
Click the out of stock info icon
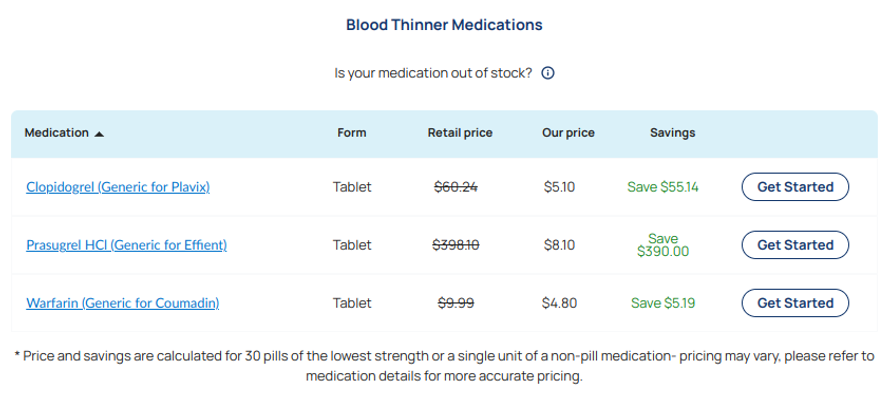tap(547, 73)
